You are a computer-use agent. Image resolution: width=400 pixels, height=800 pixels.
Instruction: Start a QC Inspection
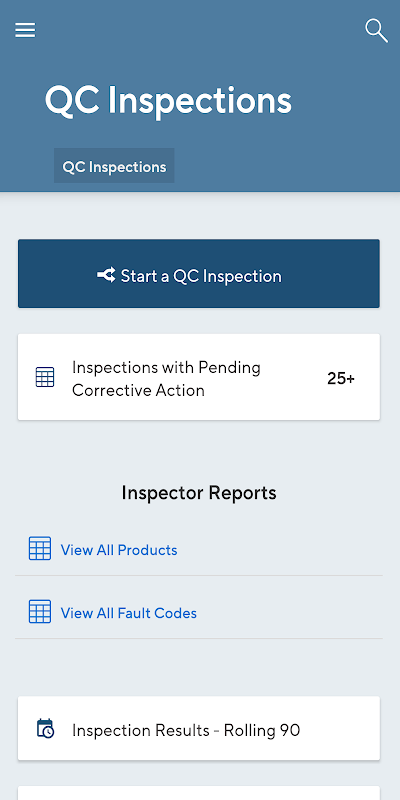(x=199, y=273)
